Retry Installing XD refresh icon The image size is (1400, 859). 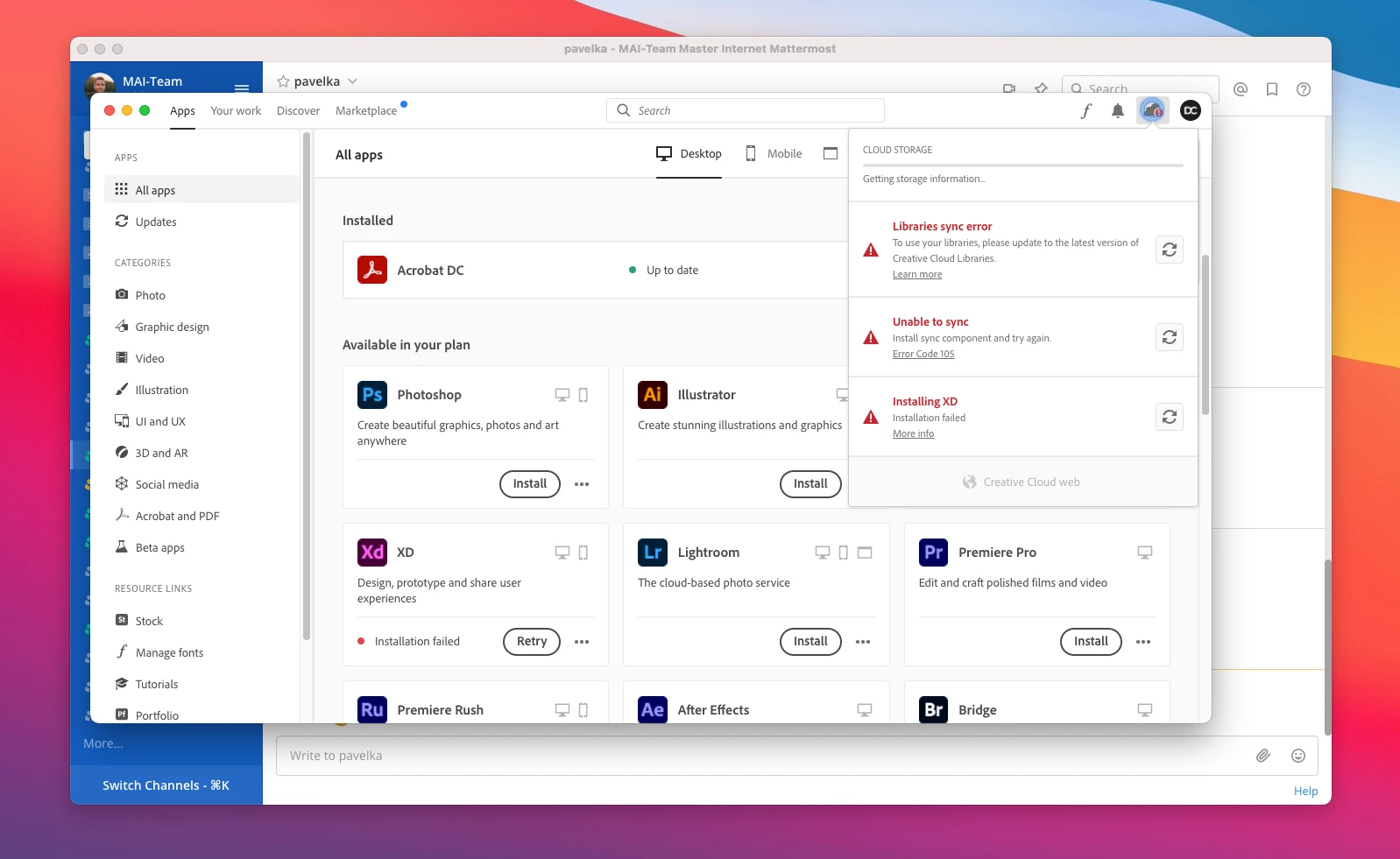click(1170, 417)
